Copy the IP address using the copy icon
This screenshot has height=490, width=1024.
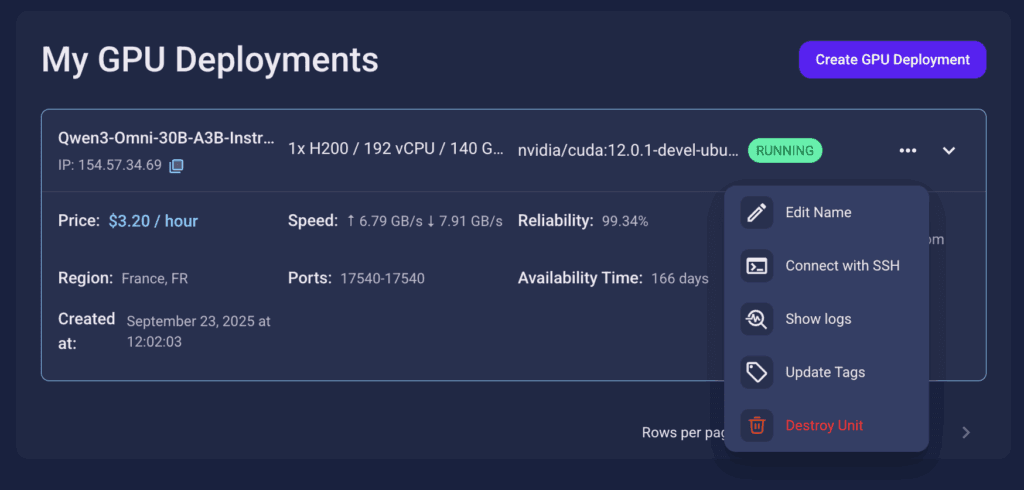click(176, 166)
